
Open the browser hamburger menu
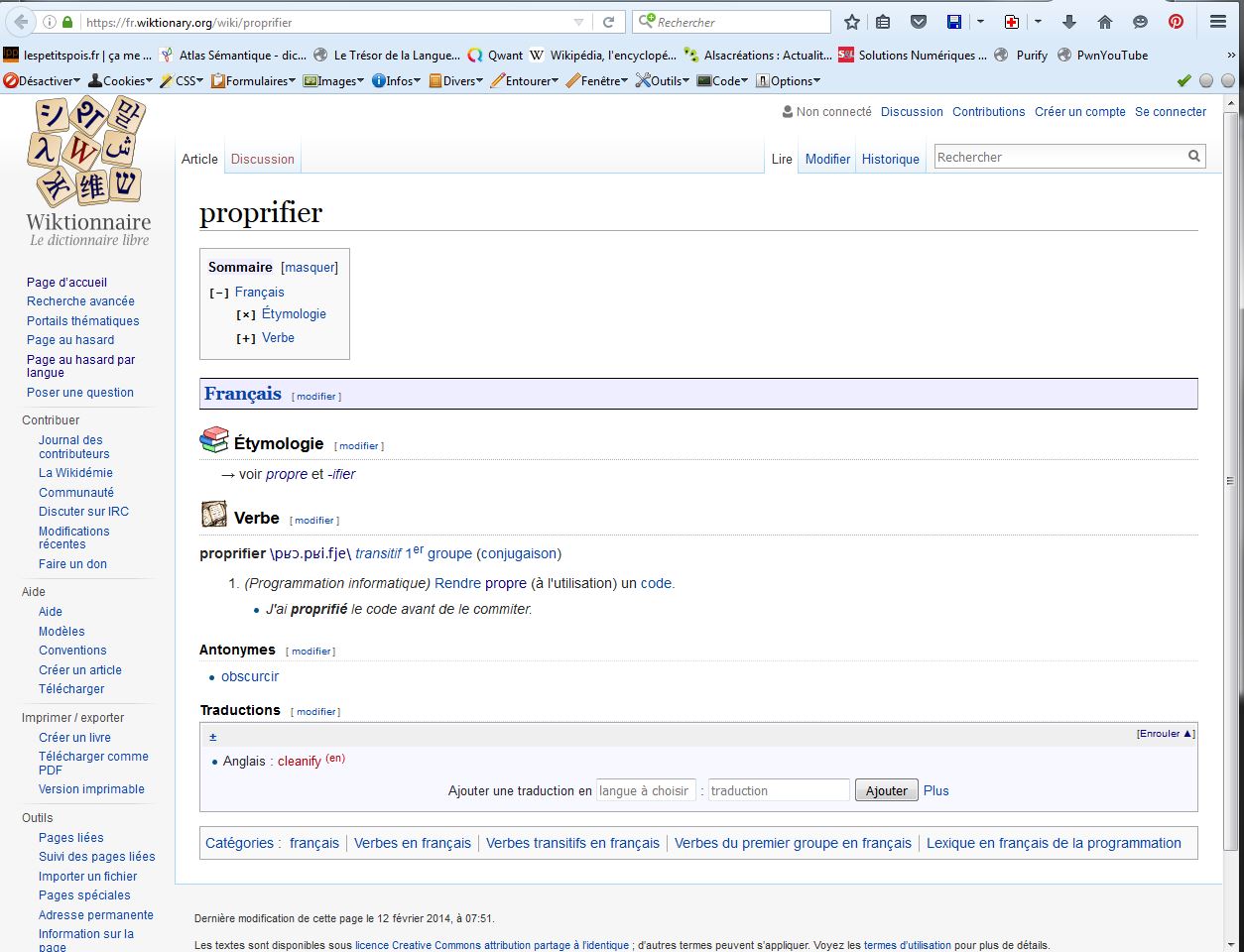point(1218,22)
